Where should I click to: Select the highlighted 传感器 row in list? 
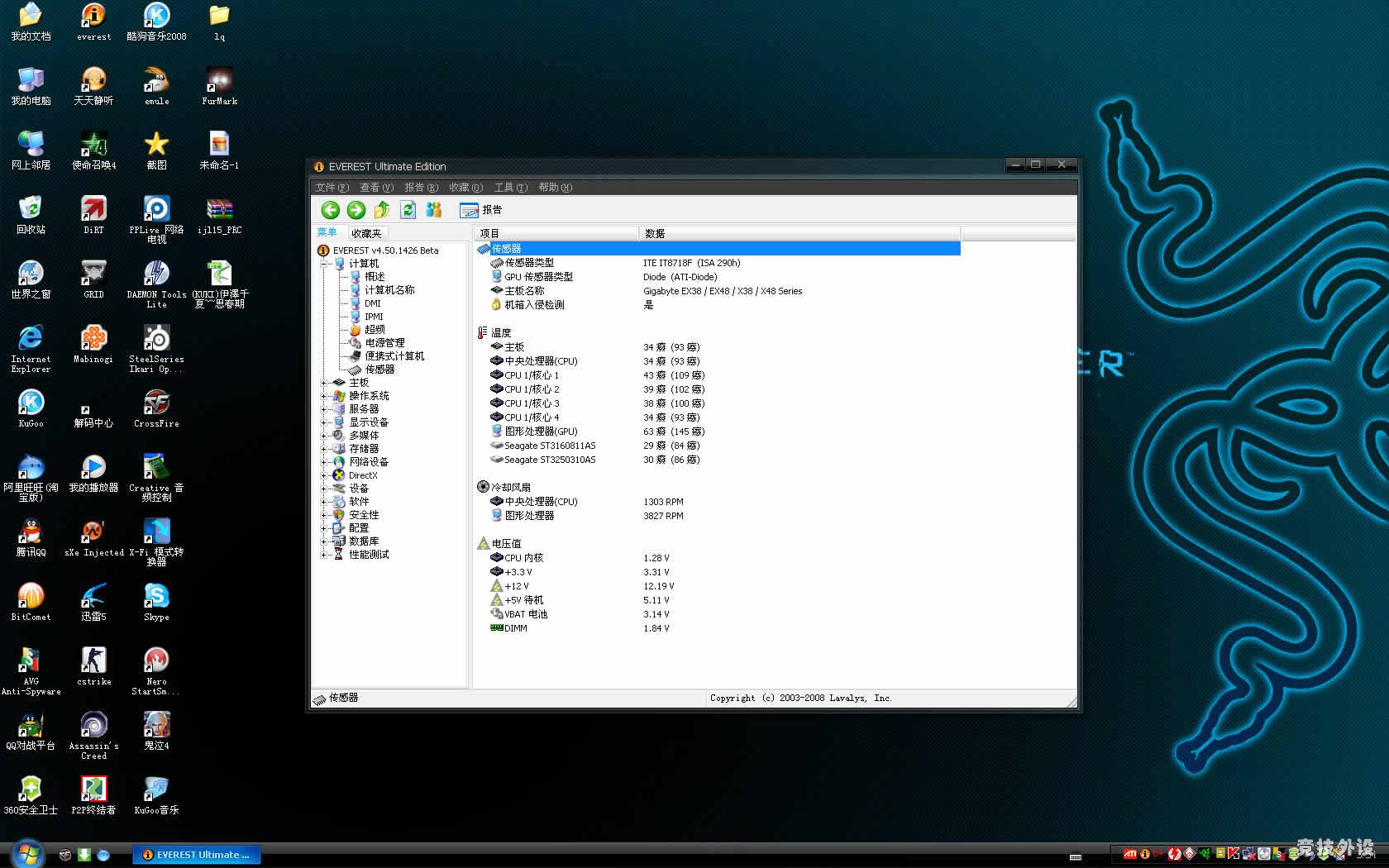tap(718, 249)
